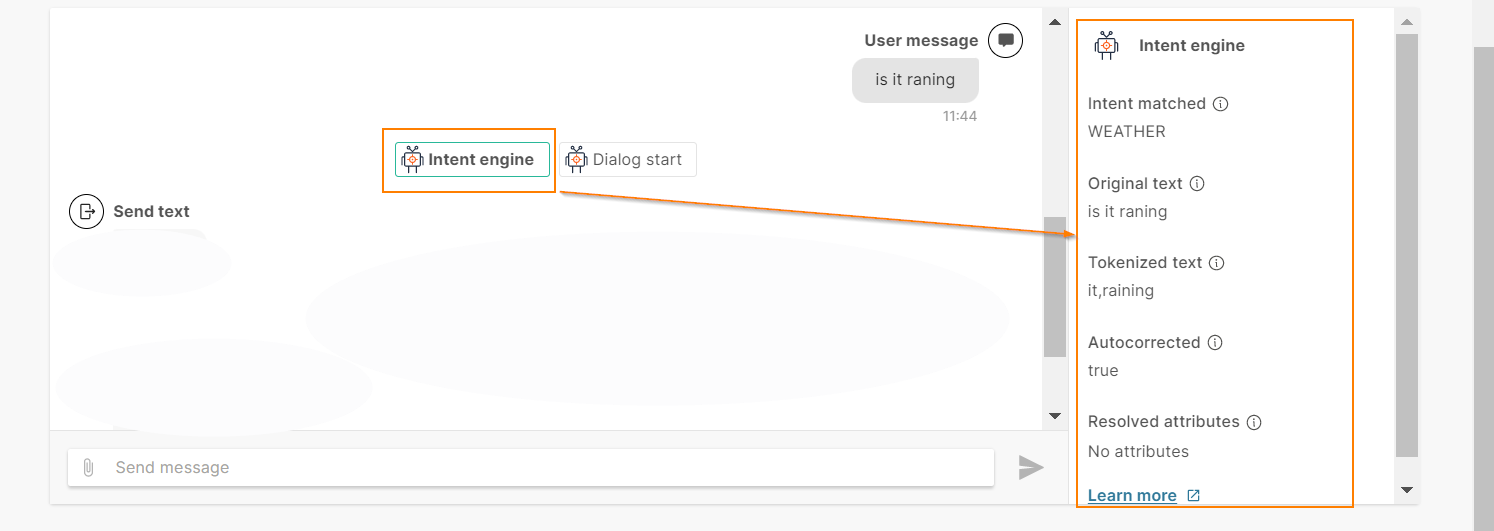Click the send message arrow icon
This screenshot has height=531, width=1494.
point(1031,467)
